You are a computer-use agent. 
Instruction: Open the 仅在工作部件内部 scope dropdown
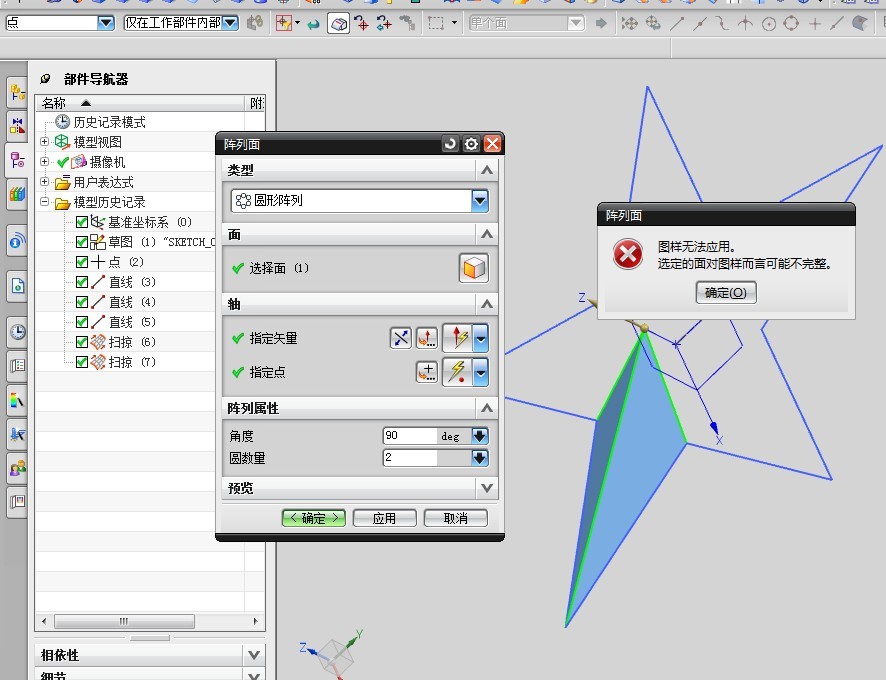(x=230, y=23)
